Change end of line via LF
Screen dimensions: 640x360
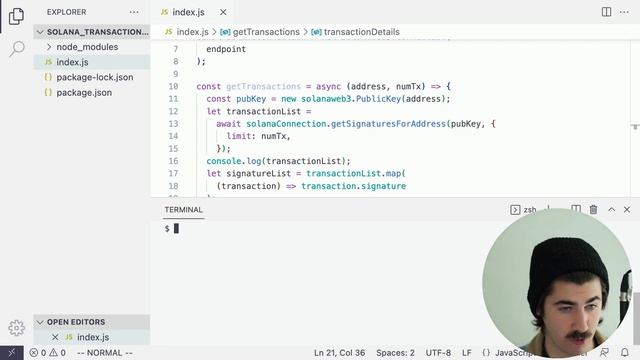(467, 353)
